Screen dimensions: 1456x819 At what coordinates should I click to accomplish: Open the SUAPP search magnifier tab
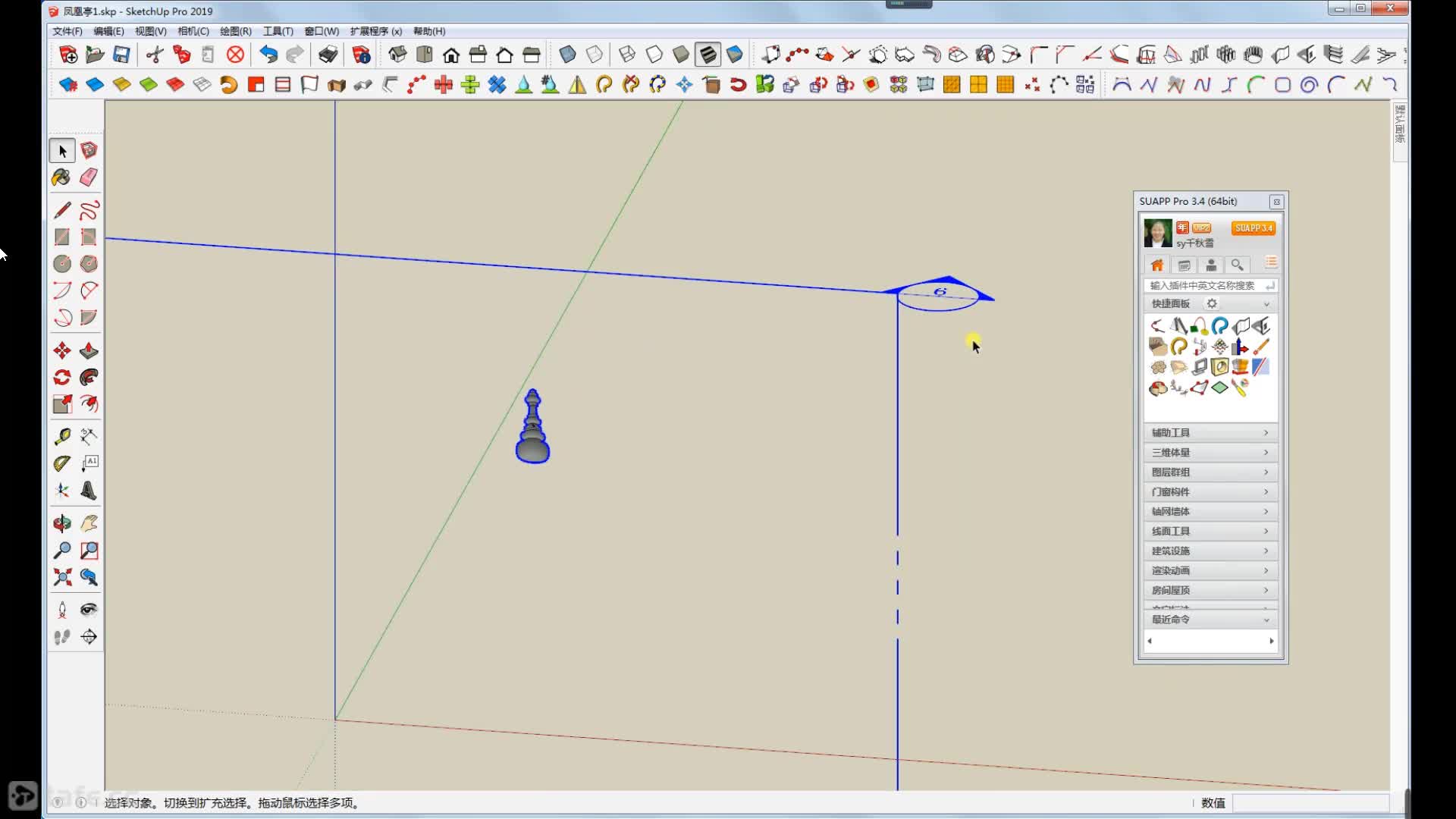click(1237, 265)
